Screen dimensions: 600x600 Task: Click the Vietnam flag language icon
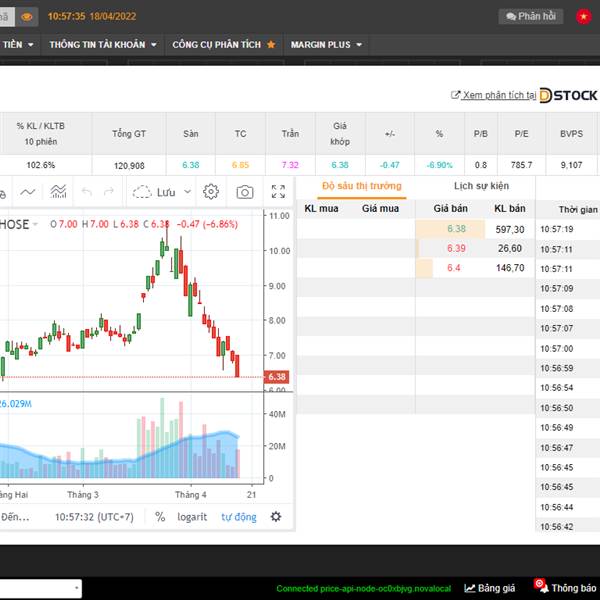click(x=584, y=16)
